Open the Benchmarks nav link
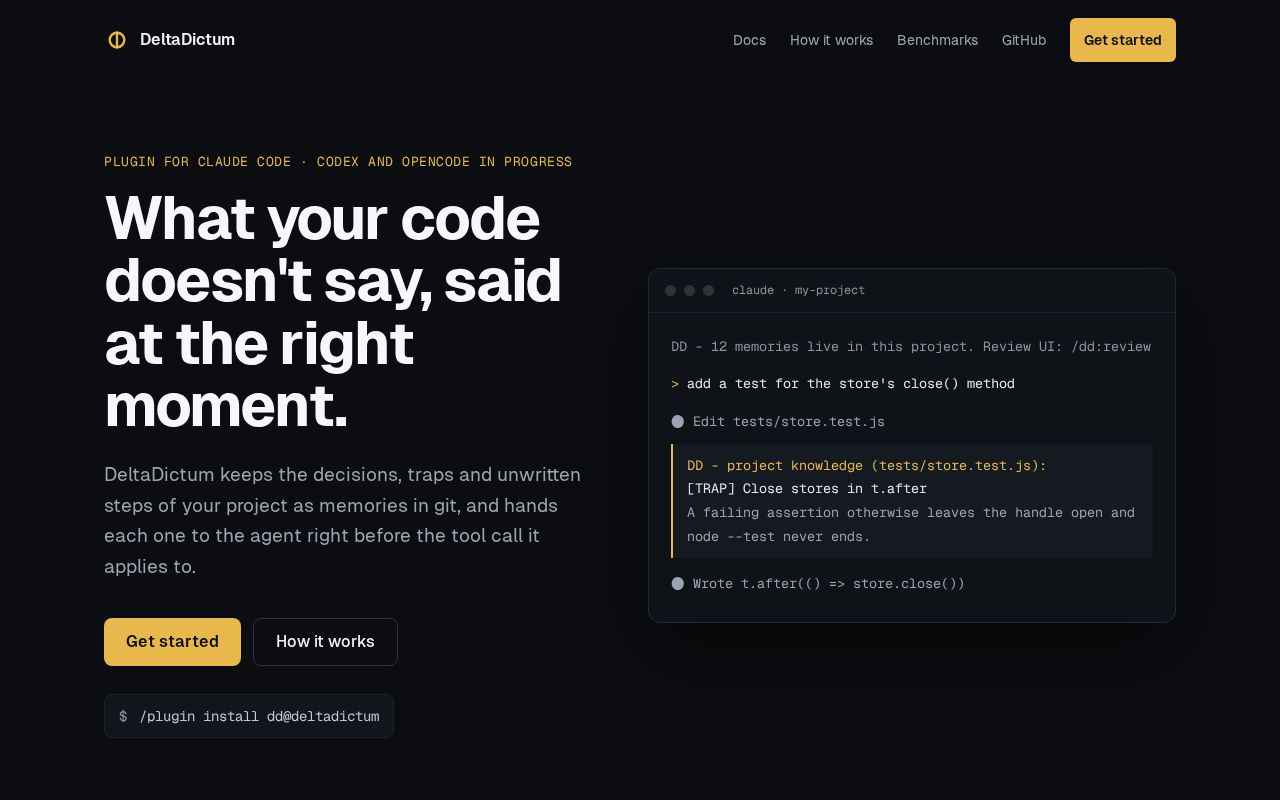This screenshot has width=1280, height=800. [x=937, y=40]
